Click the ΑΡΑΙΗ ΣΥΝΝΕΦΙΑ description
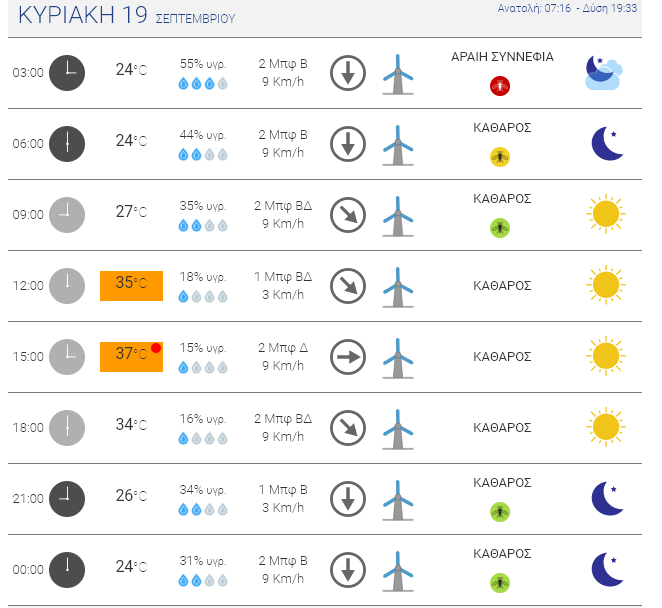Screen dimensions: 662x608 pos(502,57)
